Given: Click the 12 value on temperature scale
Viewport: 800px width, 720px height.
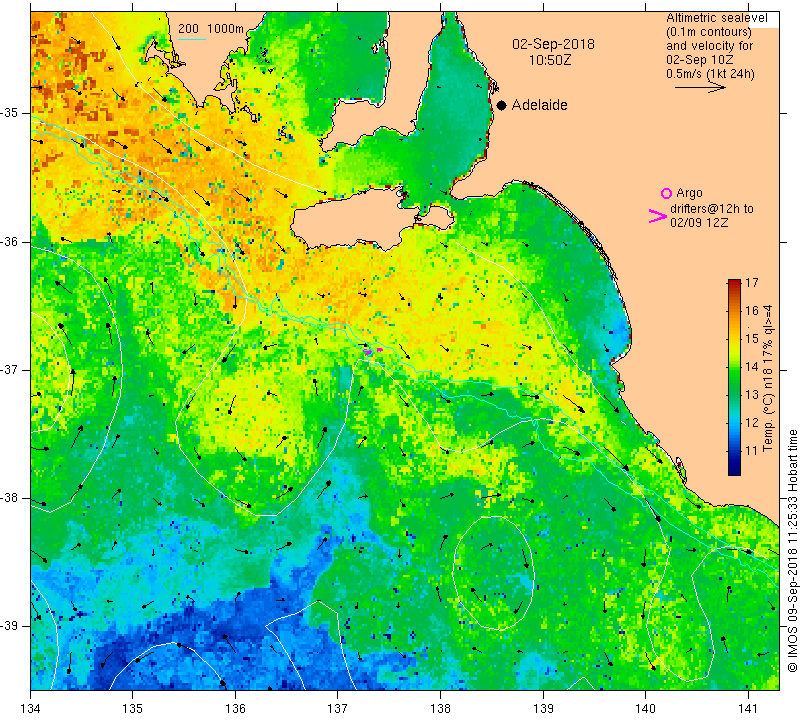Looking at the screenshot, I should tap(752, 423).
